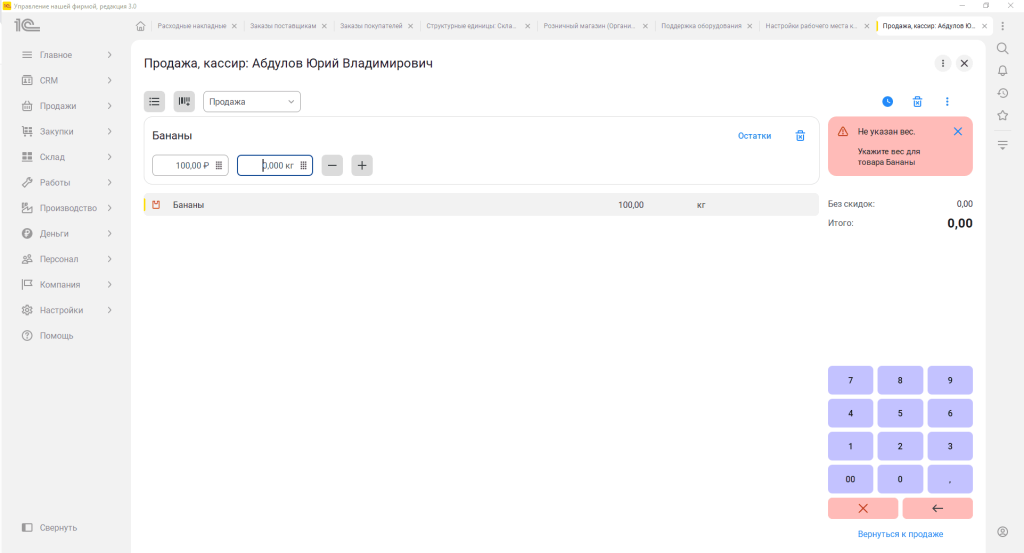Open favorites star icon
Image resolution: width=1024 pixels, height=553 pixels.
1002,116
